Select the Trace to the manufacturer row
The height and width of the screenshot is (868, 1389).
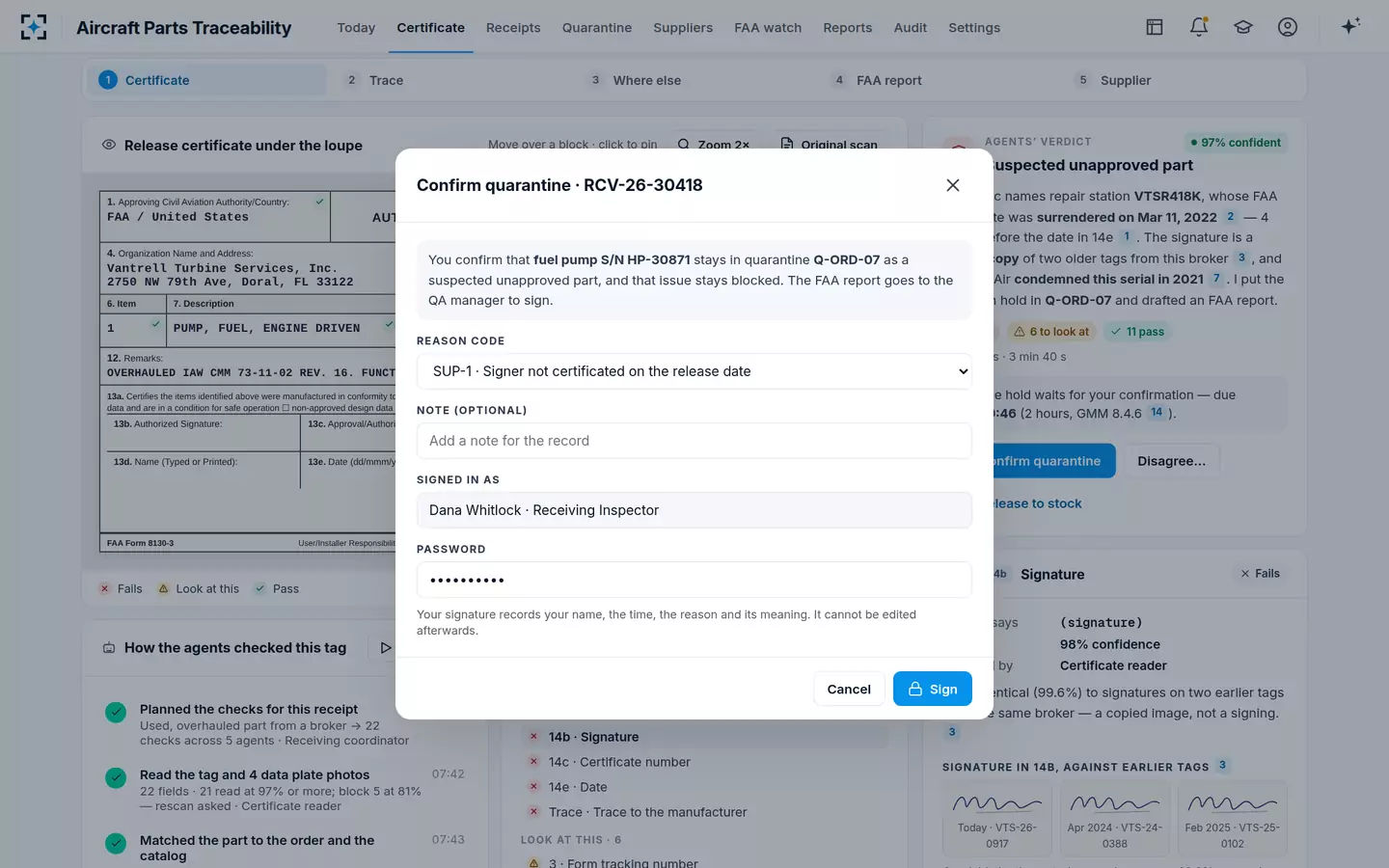click(x=704, y=812)
